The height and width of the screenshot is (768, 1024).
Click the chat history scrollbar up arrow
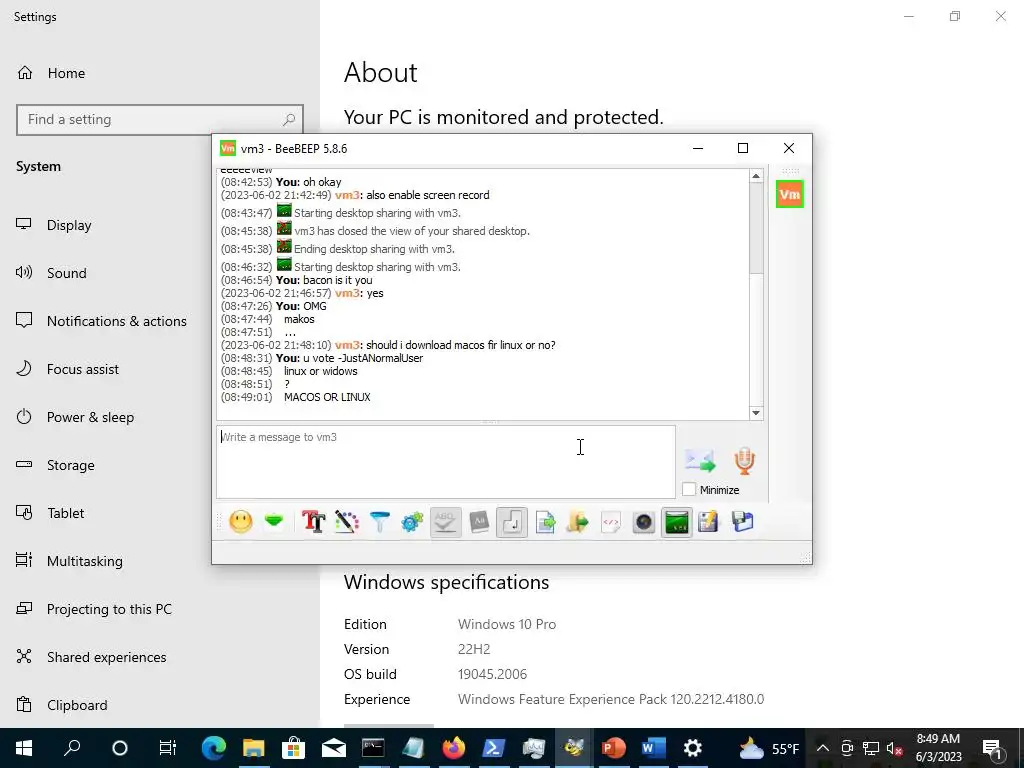[x=756, y=176]
